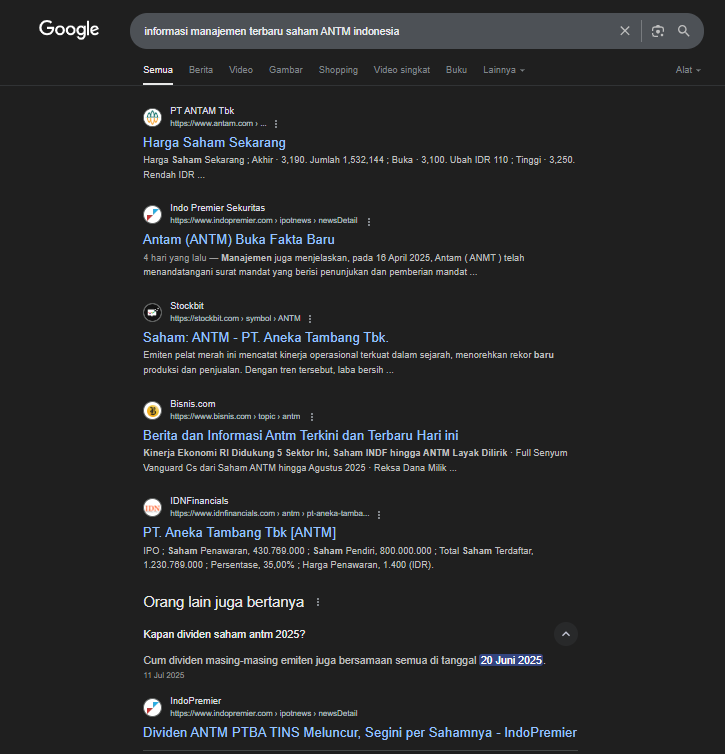Click the Orang lain juga bertanya heading
Screen dimensions: 725x754
click(x=224, y=602)
